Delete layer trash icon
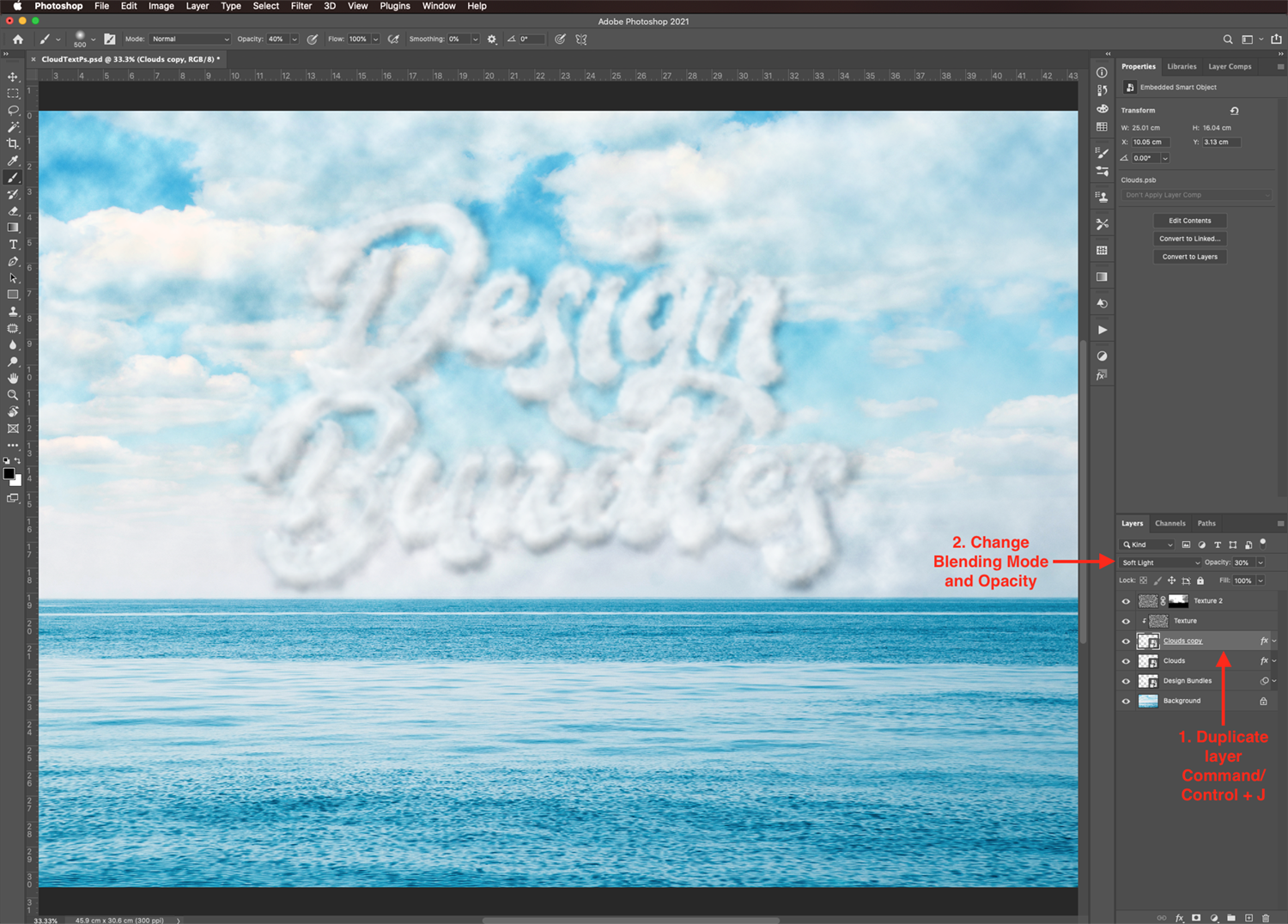The height and width of the screenshot is (924, 1288). (1266, 918)
